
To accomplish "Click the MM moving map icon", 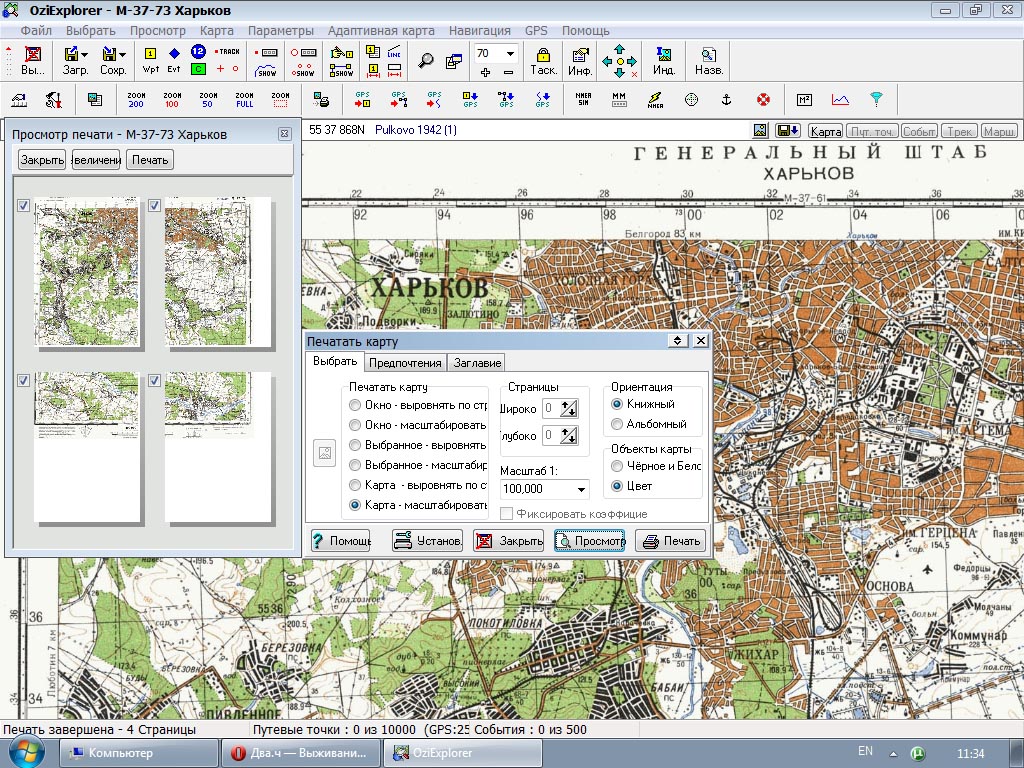I will (619, 99).
